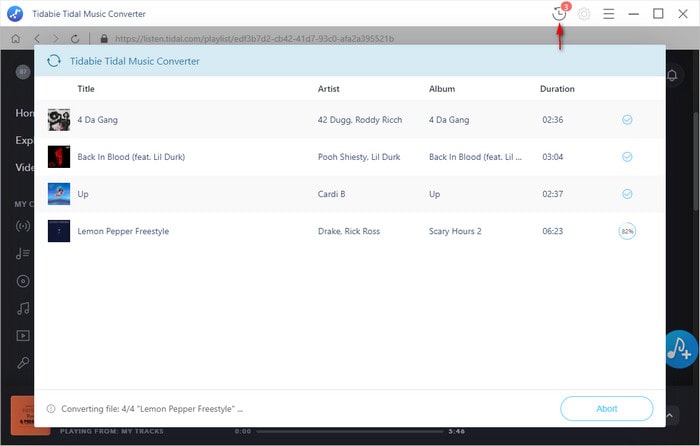Viewport: 700px width, 446px height.
Task: Navigate forward with the right arrow
Action: (x=55, y=39)
